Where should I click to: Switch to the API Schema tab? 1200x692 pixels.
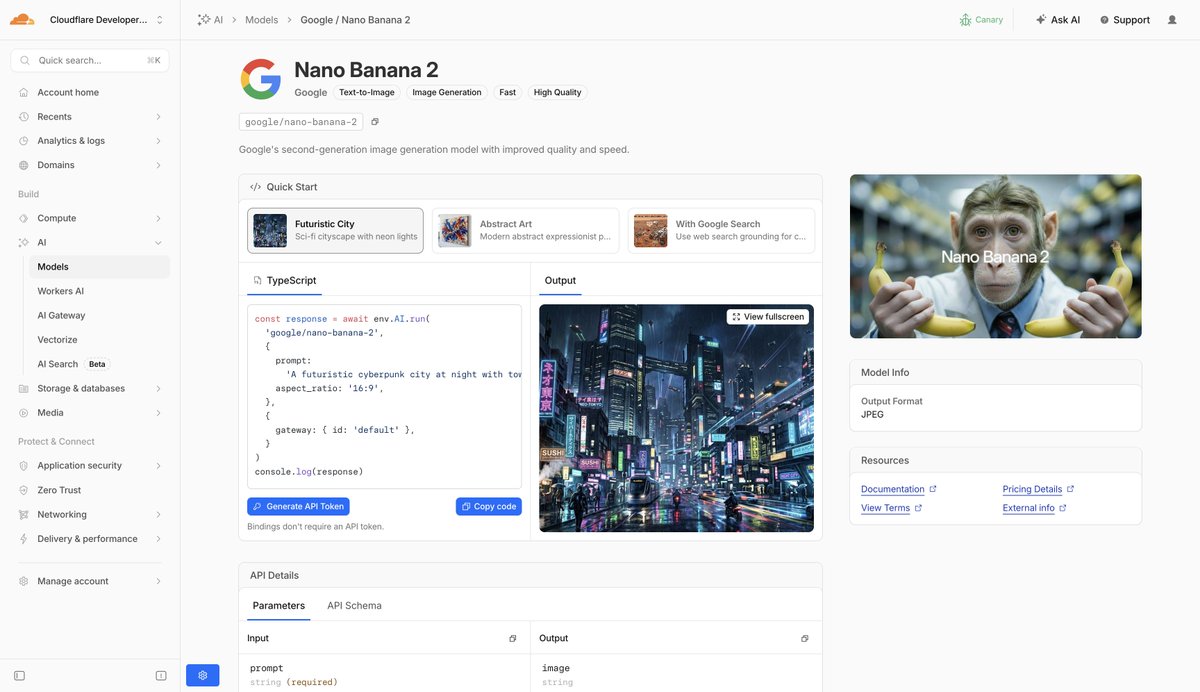coord(354,606)
